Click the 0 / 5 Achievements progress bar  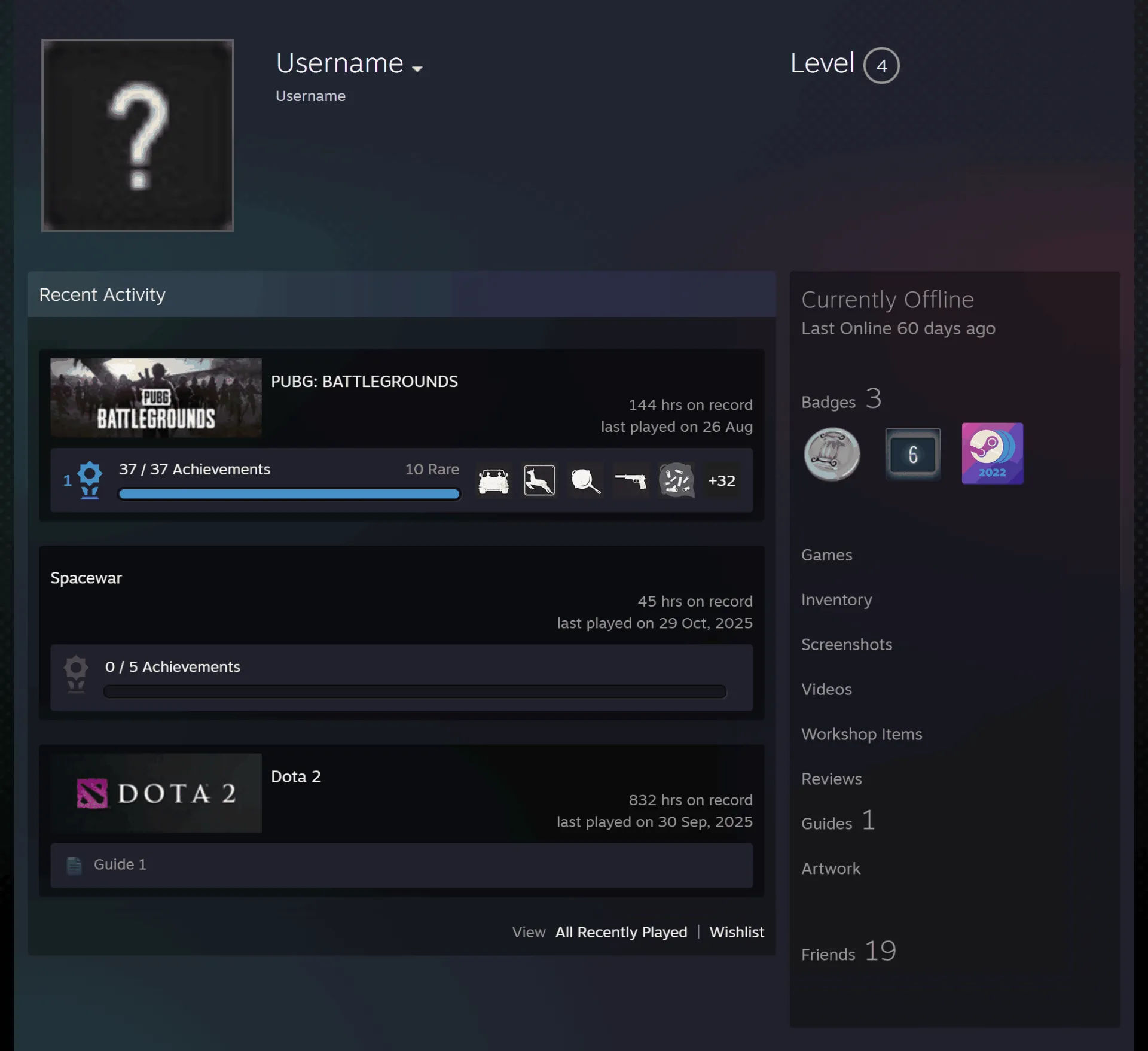[x=415, y=692]
